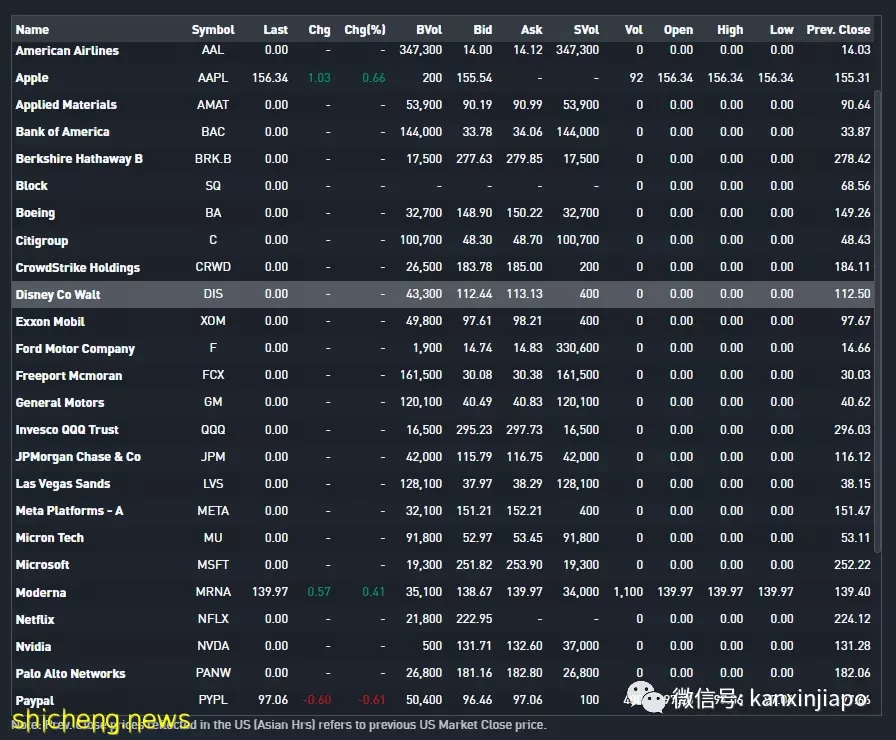Click Ford's sell volume 330,600
The width and height of the screenshot is (896, 740).
pos(577,347)
